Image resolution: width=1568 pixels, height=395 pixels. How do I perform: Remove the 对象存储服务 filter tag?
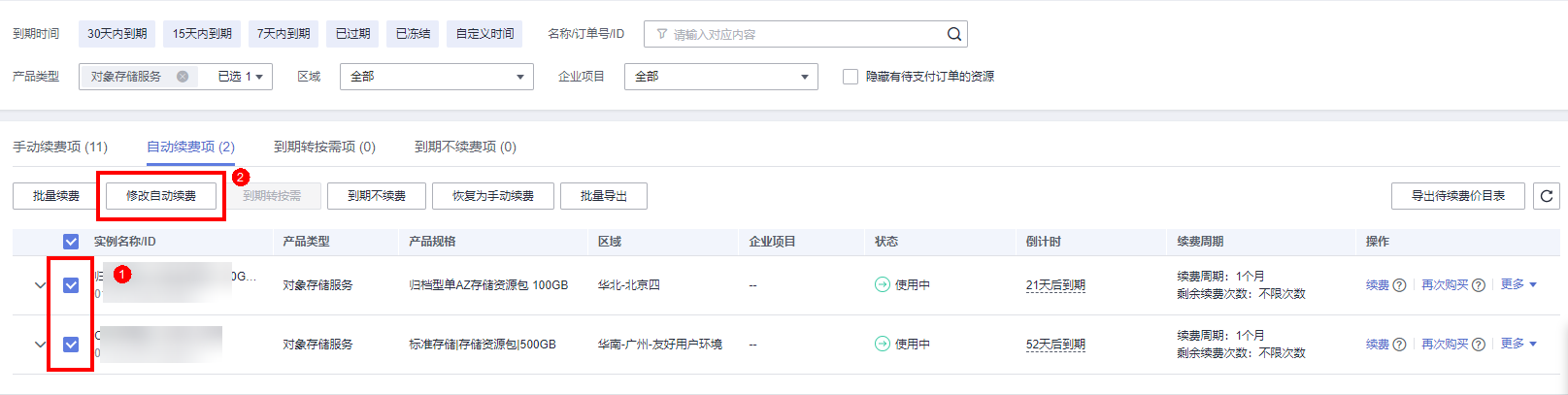(x=183, y=77)
